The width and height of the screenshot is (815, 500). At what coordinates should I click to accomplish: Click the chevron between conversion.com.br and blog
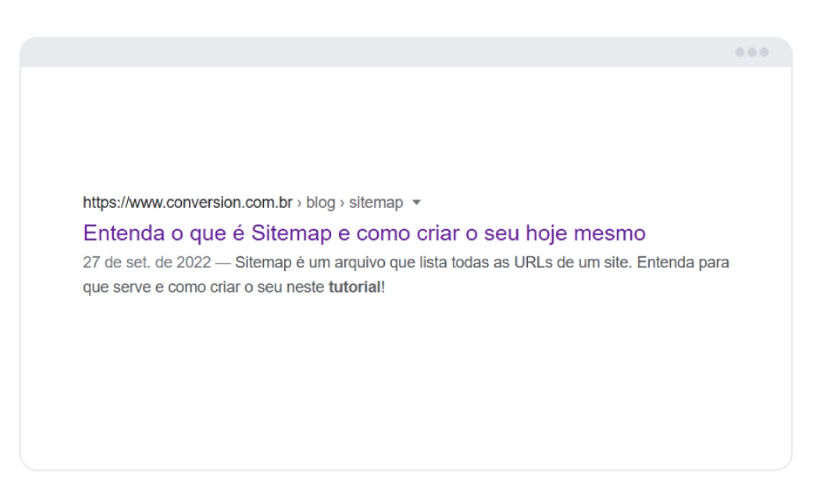pyautogui.click(x=298, y=204)
